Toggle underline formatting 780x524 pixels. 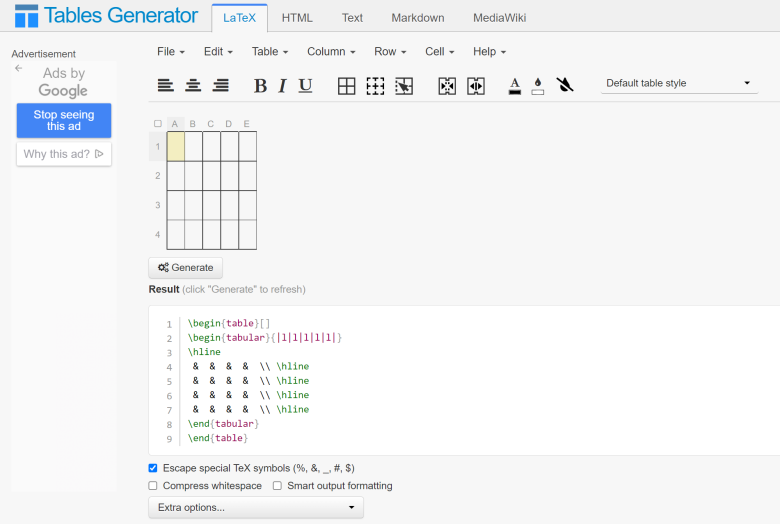tap(305, 86)
